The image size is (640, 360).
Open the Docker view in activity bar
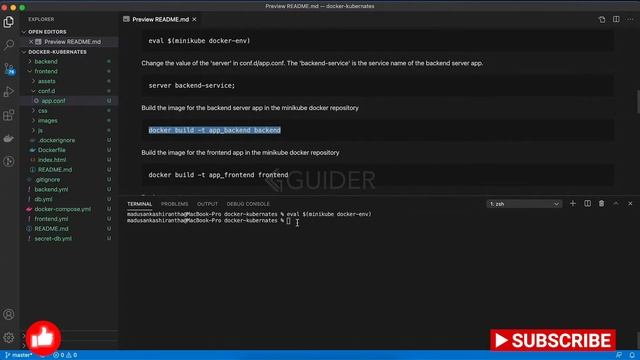(9, 138)
